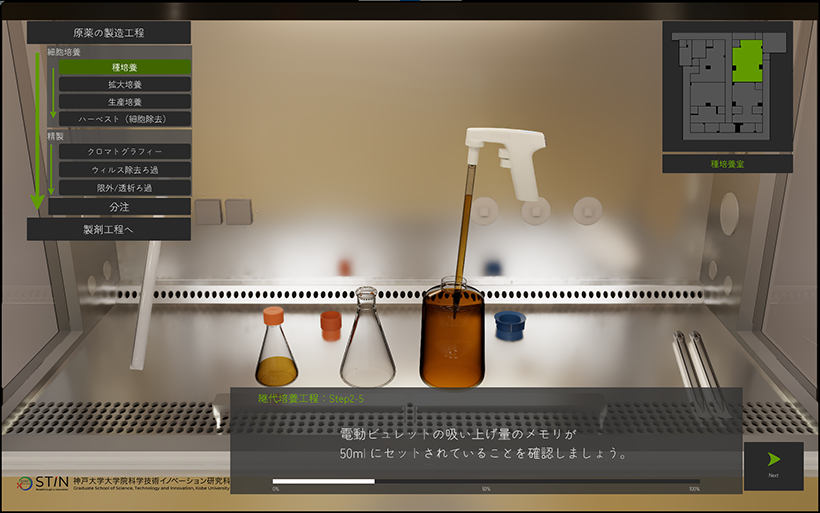This screenshot has height=513, width=820.
Task: Select 種培養 step in process menu
Action: (124, 67)
